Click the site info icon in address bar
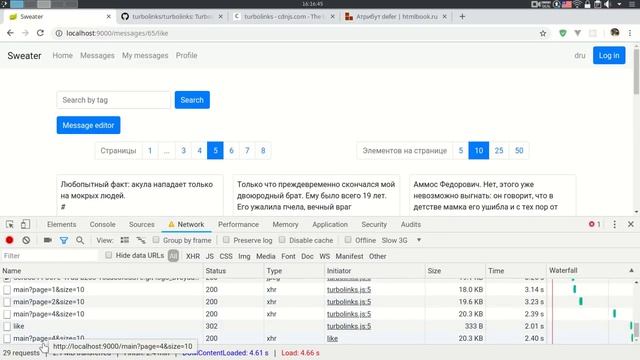 59,33
